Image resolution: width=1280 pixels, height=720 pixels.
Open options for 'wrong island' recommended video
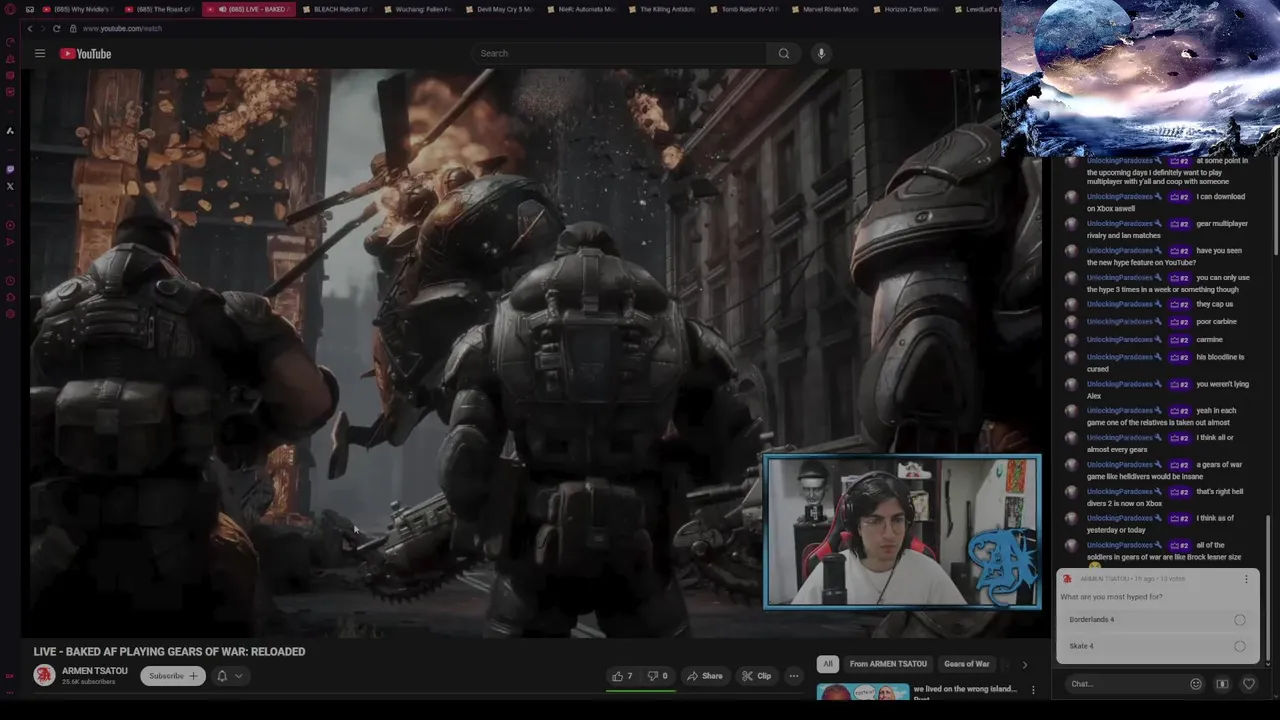tap(1033, 690)
